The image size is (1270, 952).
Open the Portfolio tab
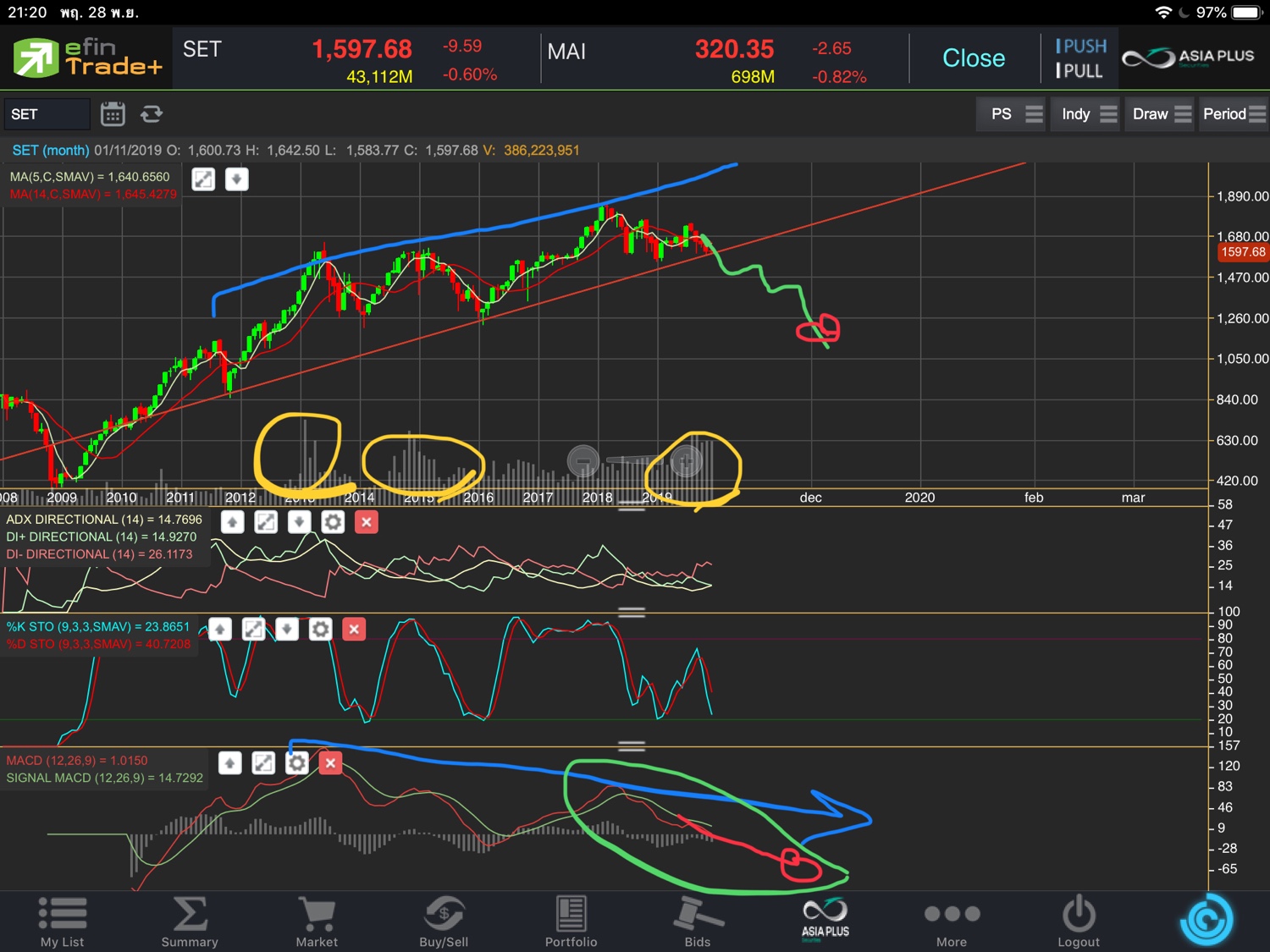click(571, 922)
